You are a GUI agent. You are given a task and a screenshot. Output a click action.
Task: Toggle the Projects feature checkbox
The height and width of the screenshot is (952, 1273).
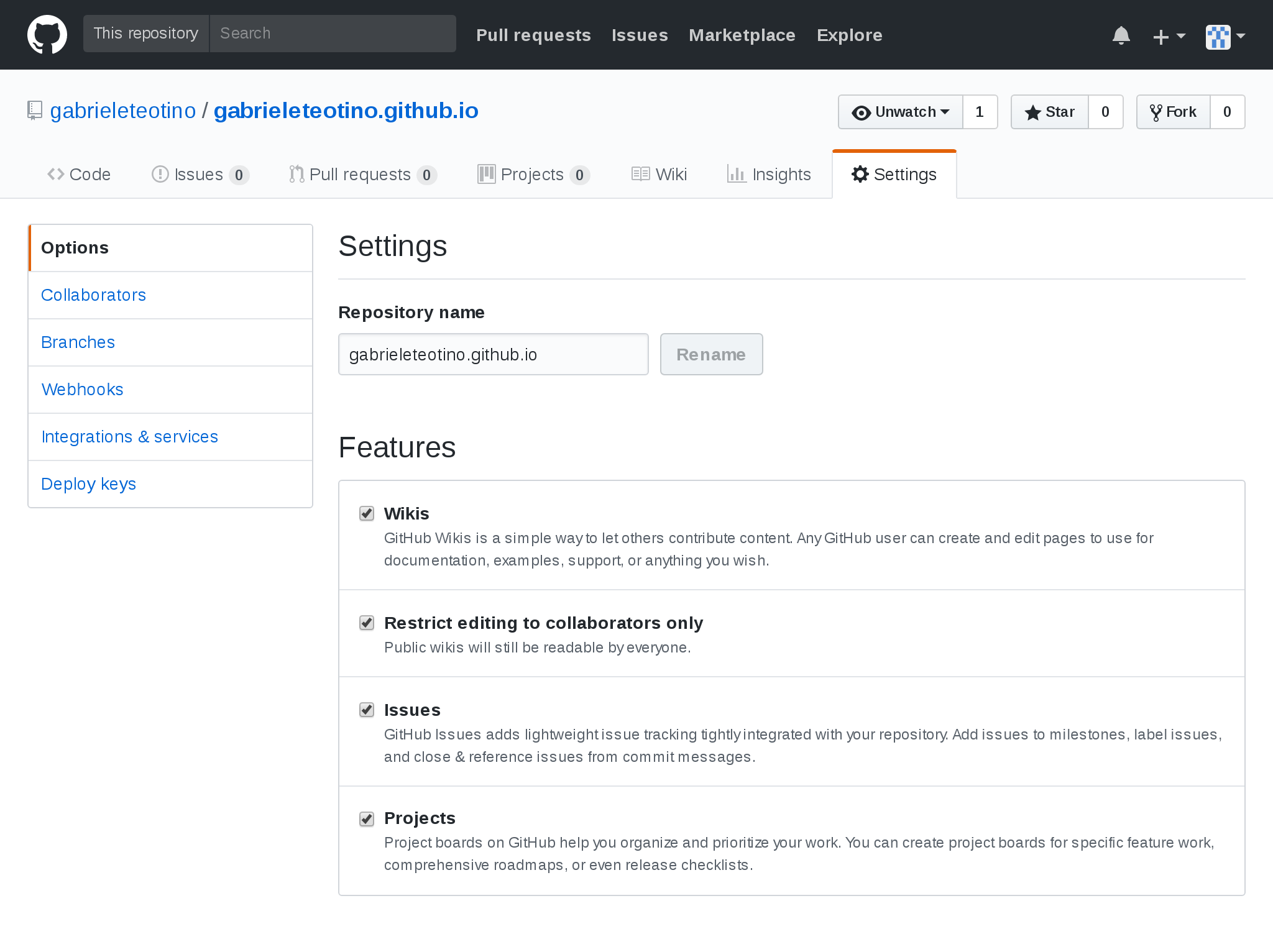(367, 818)
